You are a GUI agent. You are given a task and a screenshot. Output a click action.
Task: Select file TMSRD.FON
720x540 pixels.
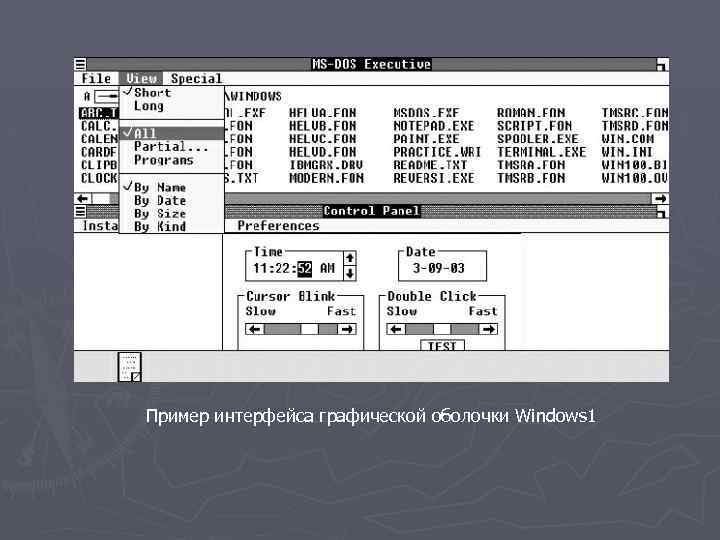635,126
